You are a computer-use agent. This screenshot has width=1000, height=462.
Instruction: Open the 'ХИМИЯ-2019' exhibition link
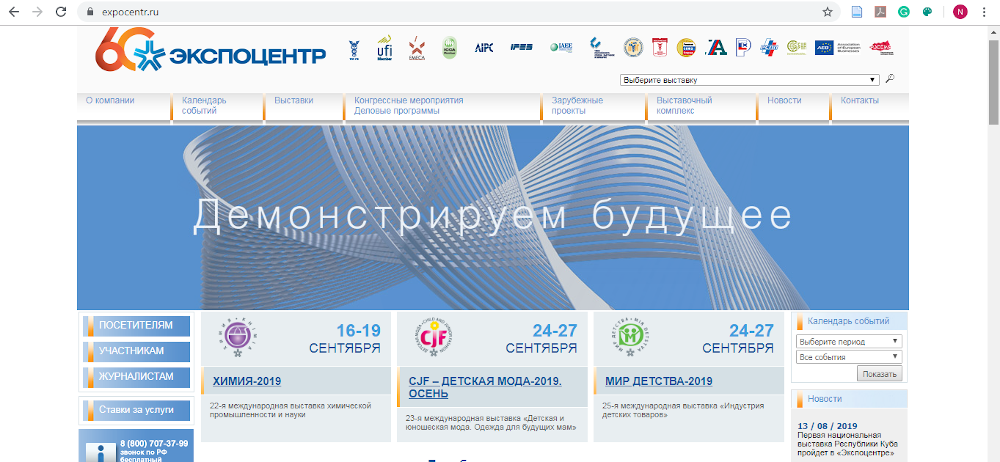click(x=247, y=382)
